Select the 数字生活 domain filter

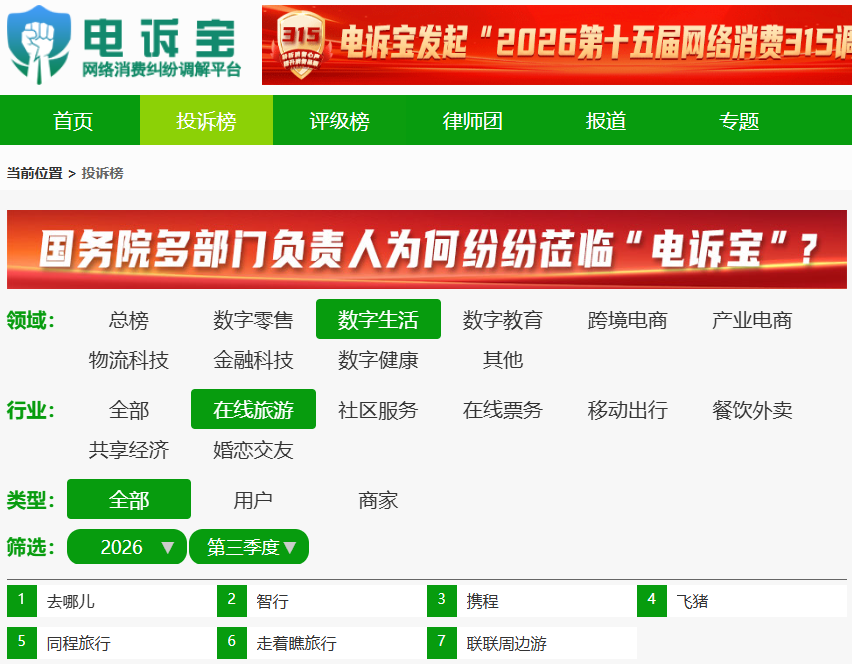coord(378,320)
